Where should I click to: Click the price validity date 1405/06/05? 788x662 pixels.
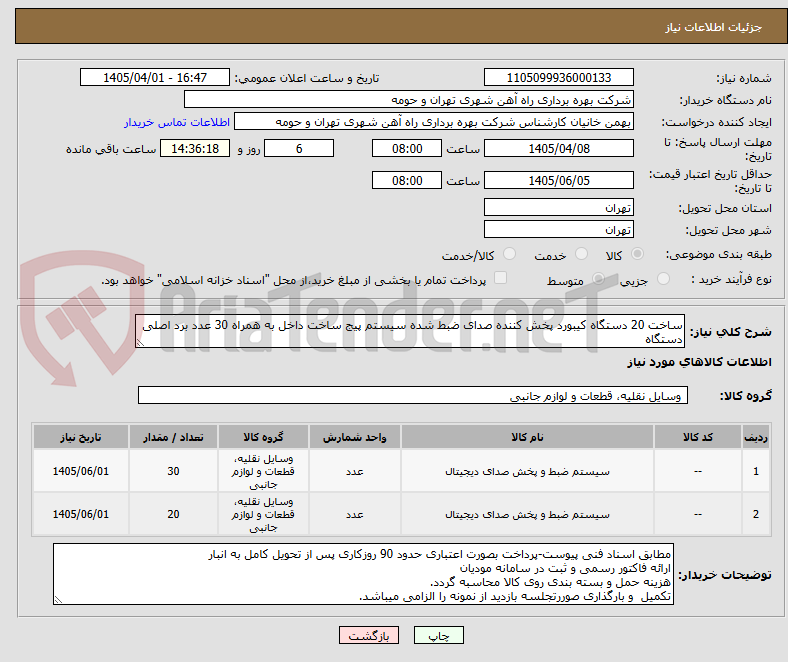click(559, 180)
